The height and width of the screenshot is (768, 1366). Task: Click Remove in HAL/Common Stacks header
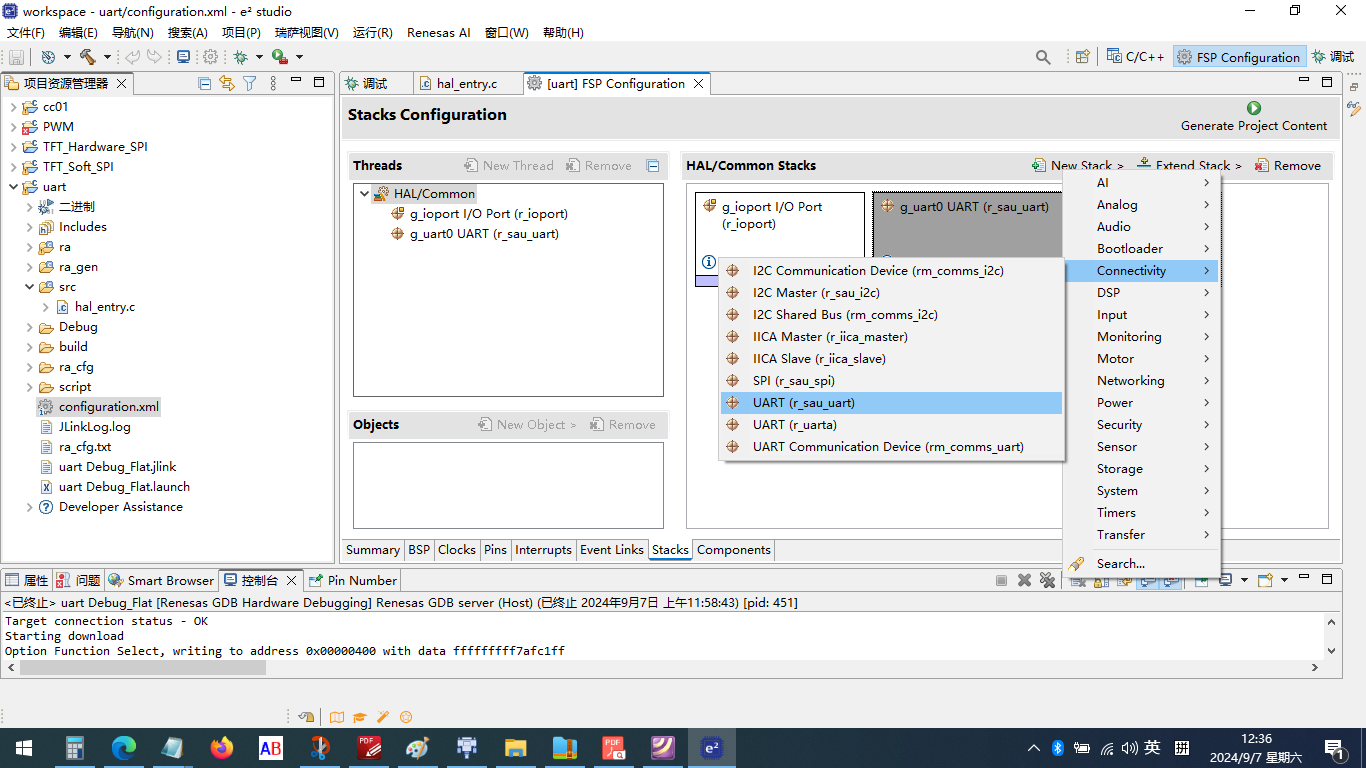coord(1288,165)
